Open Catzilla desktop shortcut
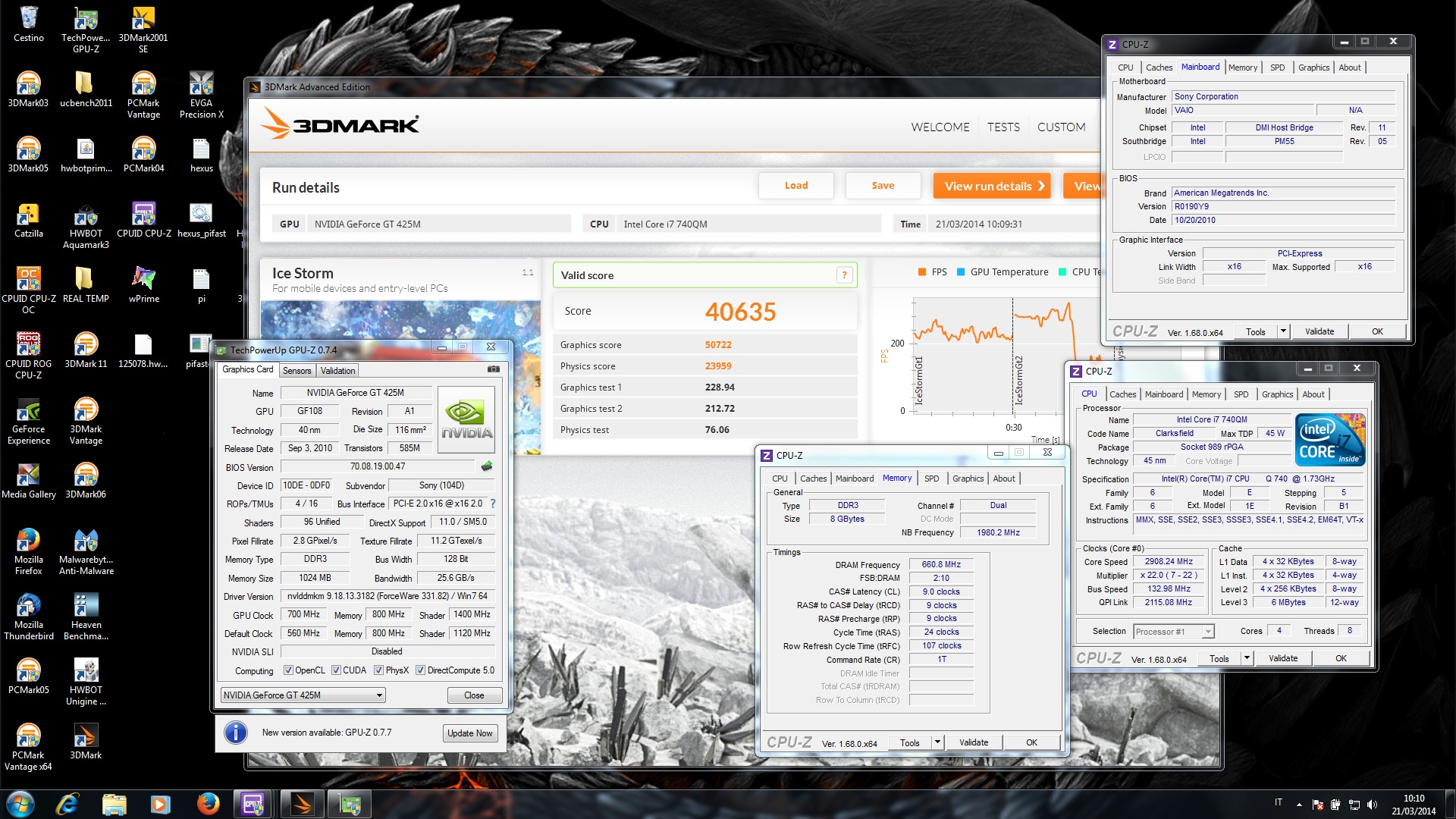Viewport: 1456px width, 819px height. coord(29,220)
